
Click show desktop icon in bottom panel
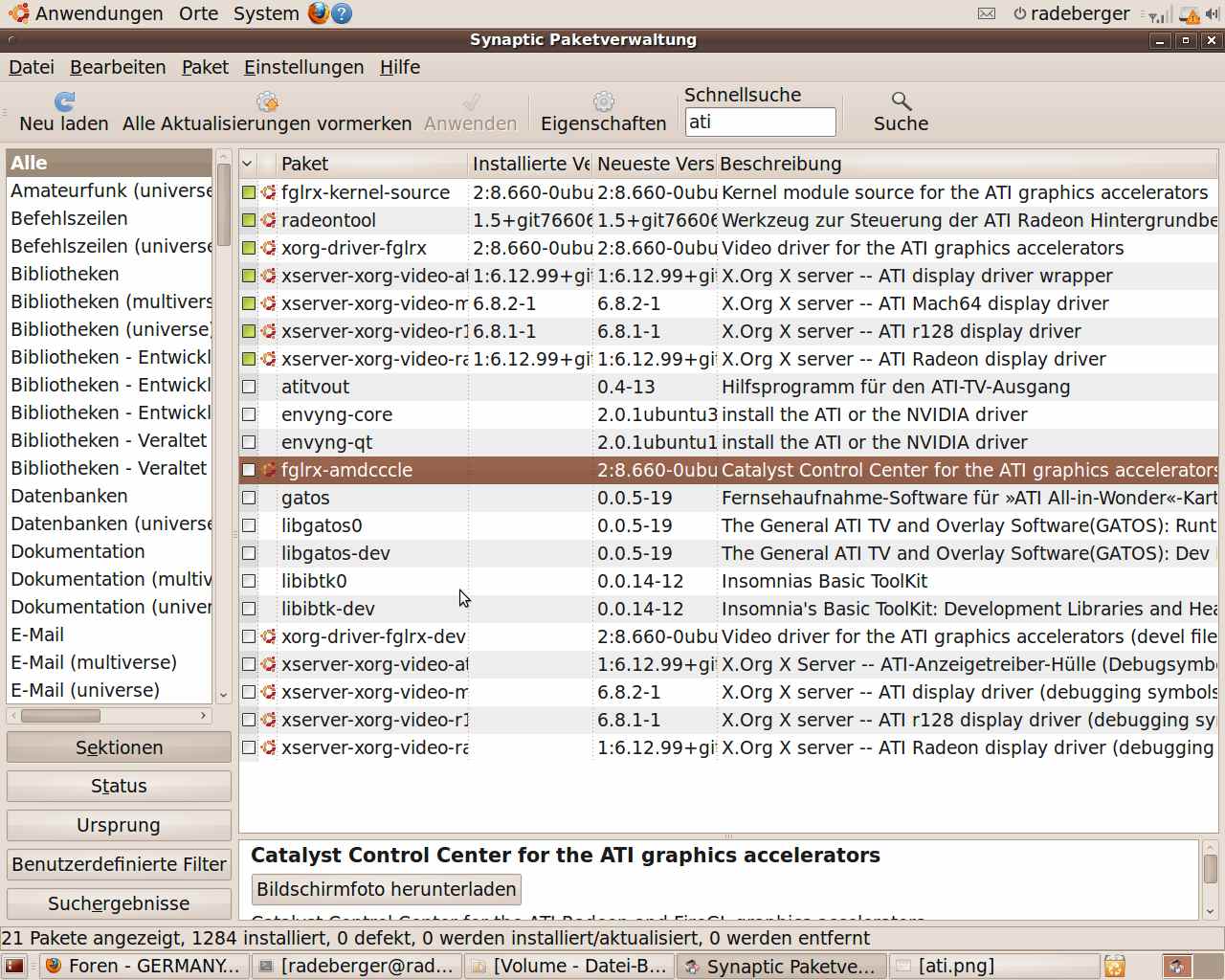click(14, 966)
